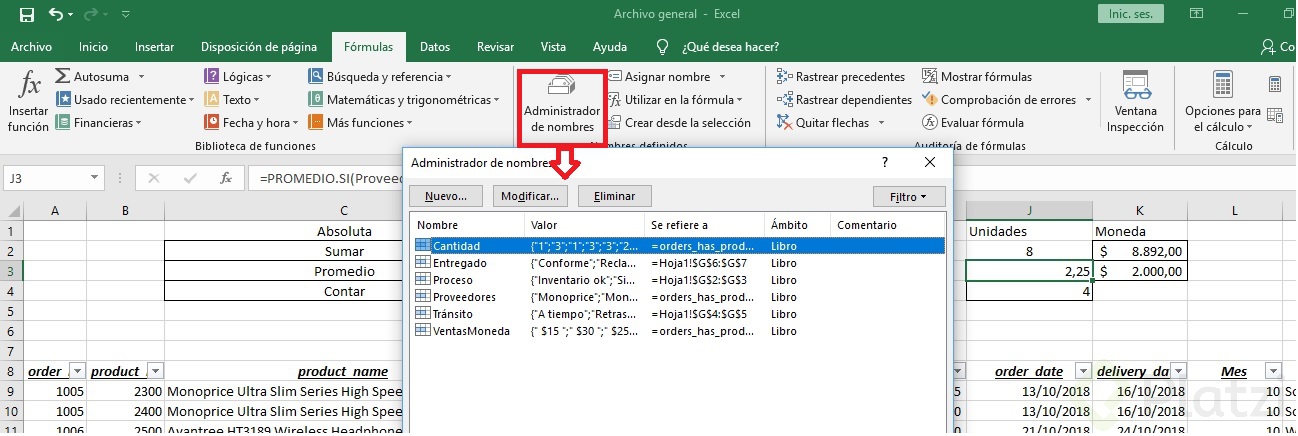Open Más funciones library
The height and width of the screenshot is (436, 1298).
coord(360,122)
